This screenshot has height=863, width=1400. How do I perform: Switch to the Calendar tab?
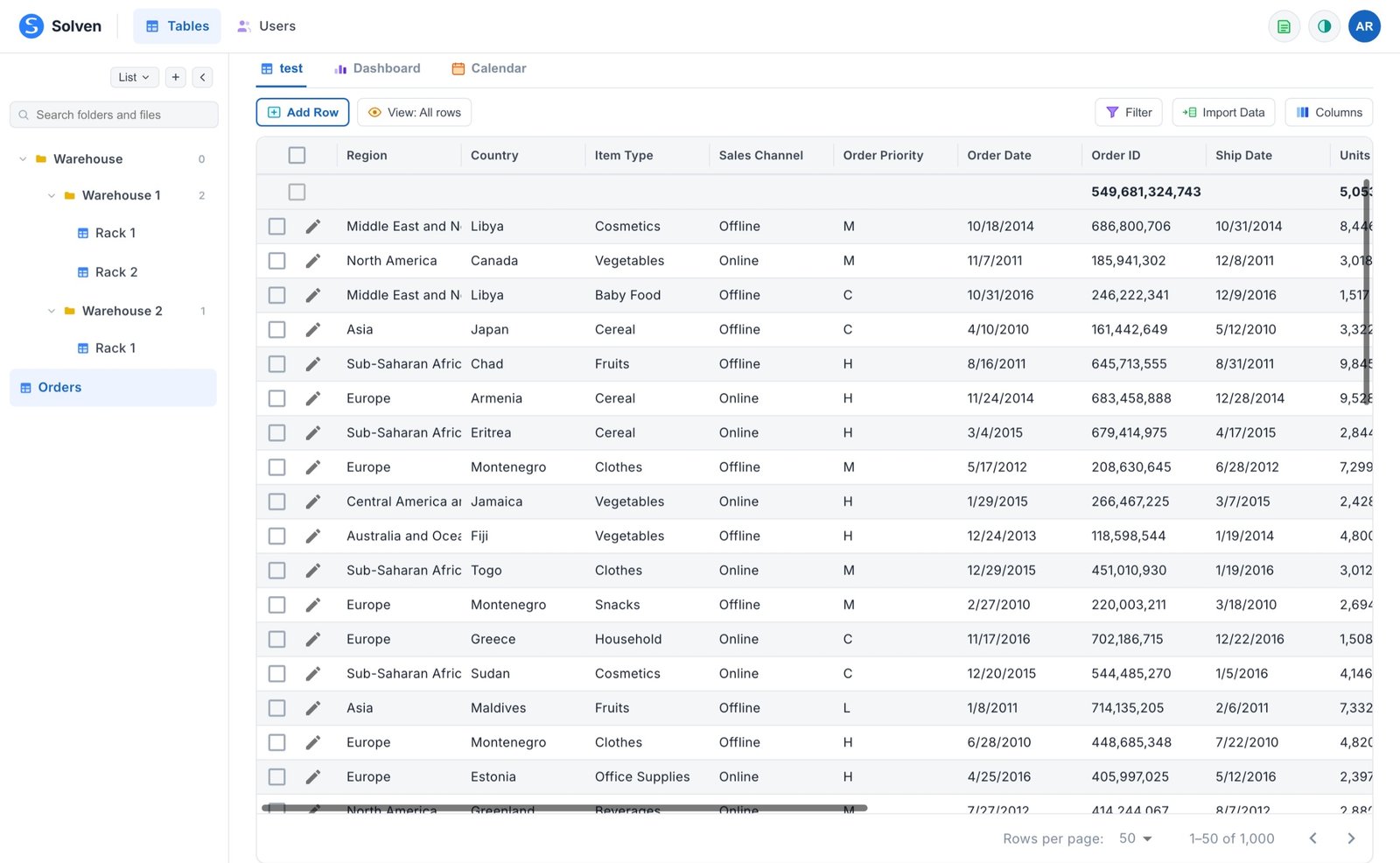(x=489, y=68)
